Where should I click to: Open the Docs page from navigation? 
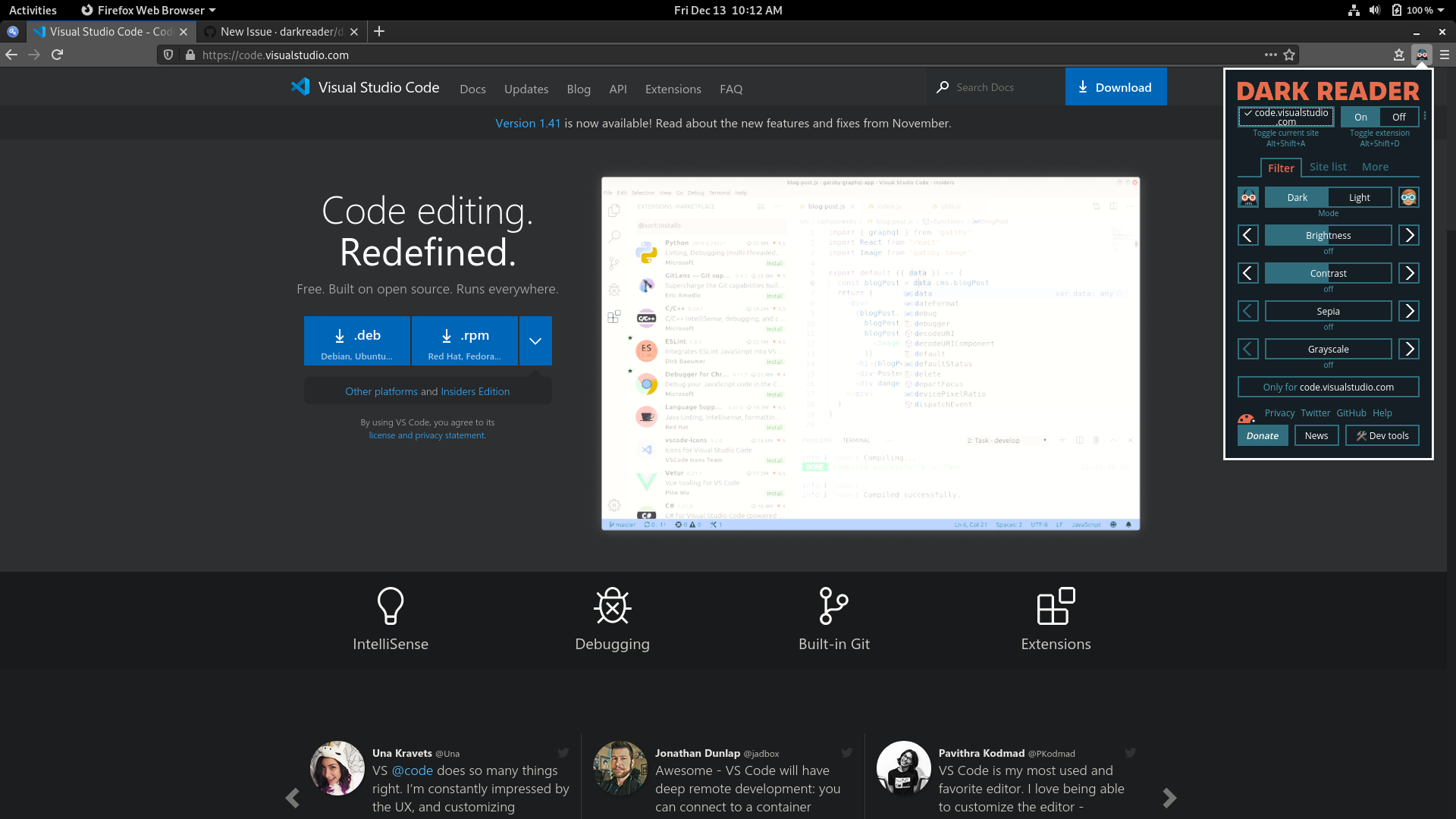pos(472,89)
